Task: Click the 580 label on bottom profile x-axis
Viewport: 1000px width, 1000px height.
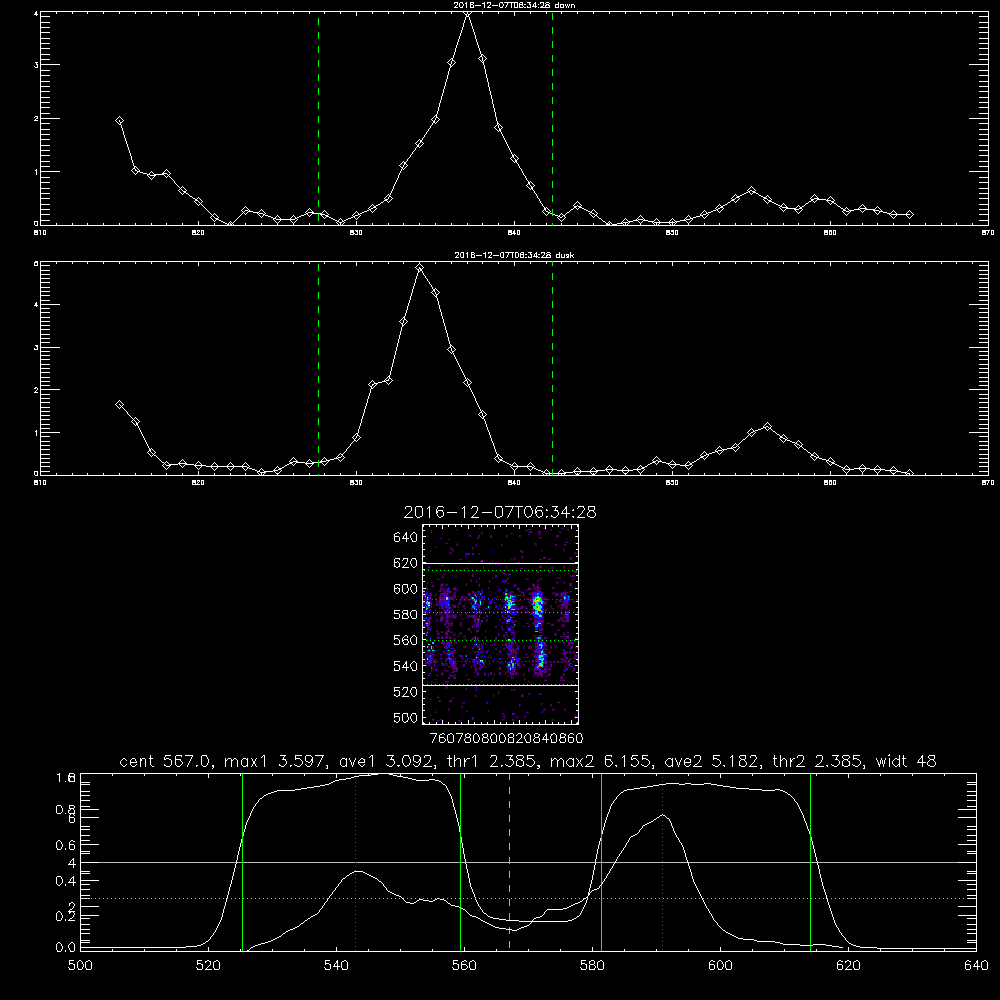Action: [592, 966]
